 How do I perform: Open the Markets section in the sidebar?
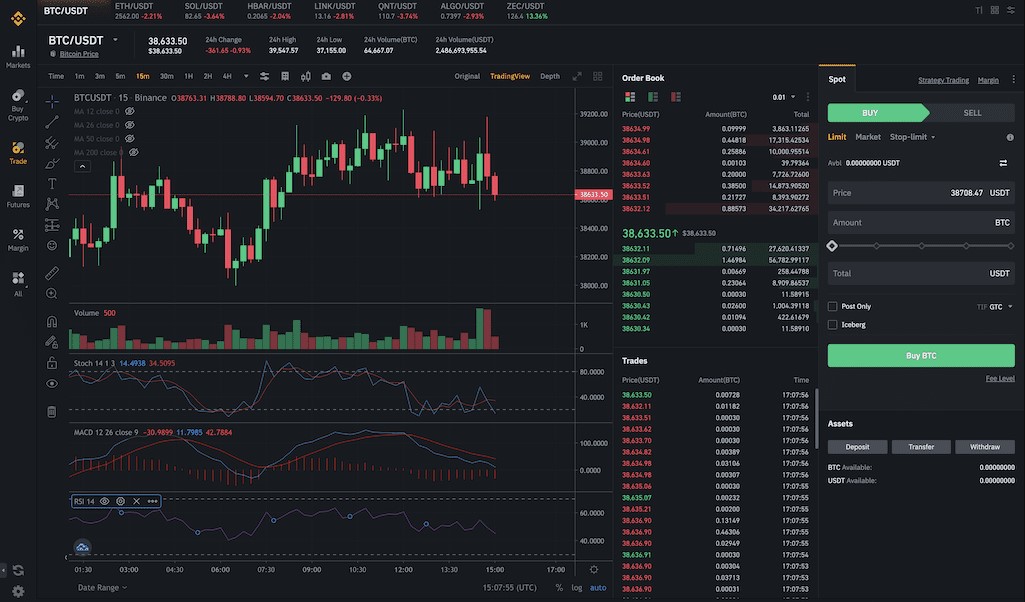(18, 56)
